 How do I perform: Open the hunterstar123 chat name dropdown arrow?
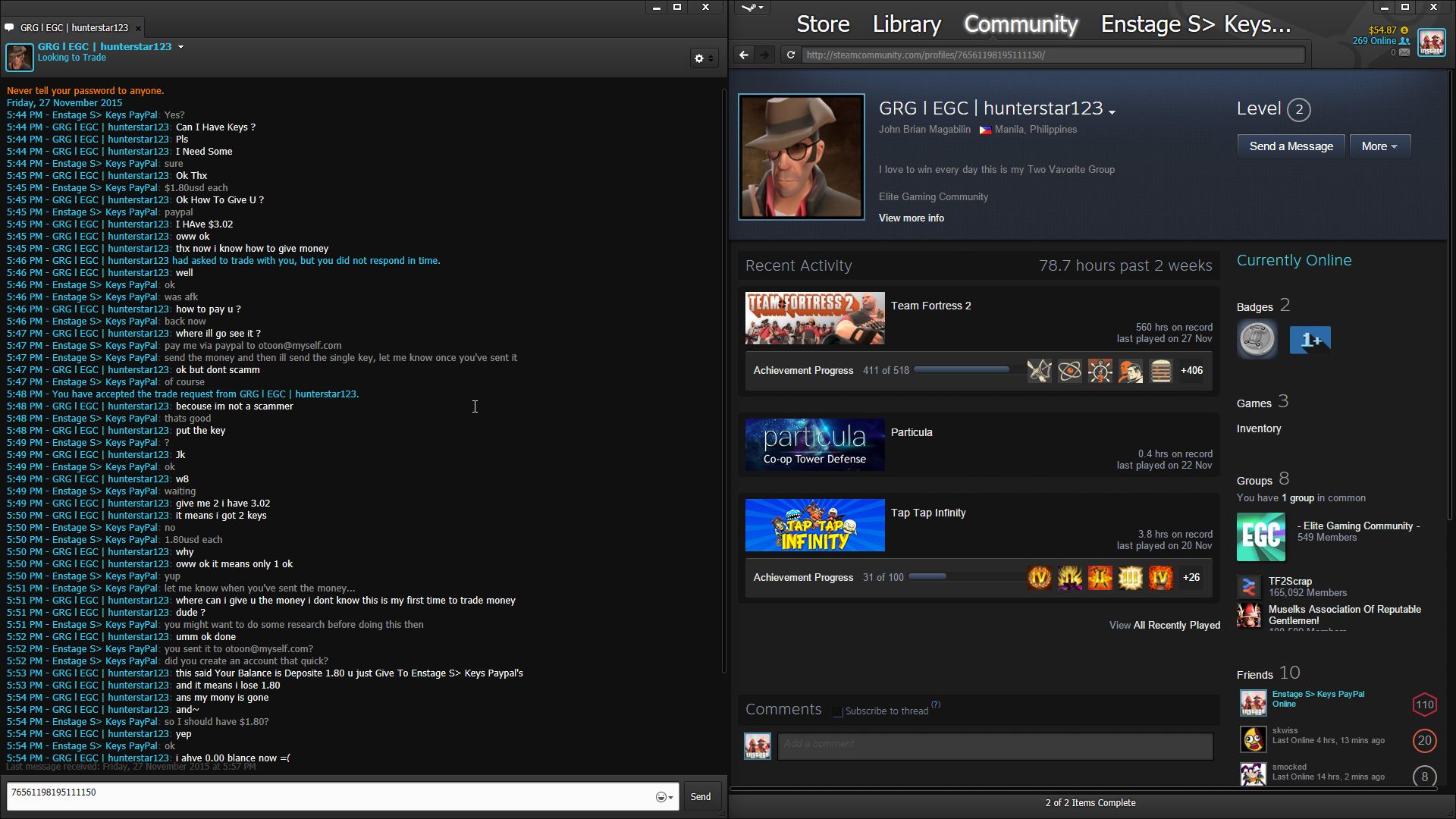coord(180,47)
